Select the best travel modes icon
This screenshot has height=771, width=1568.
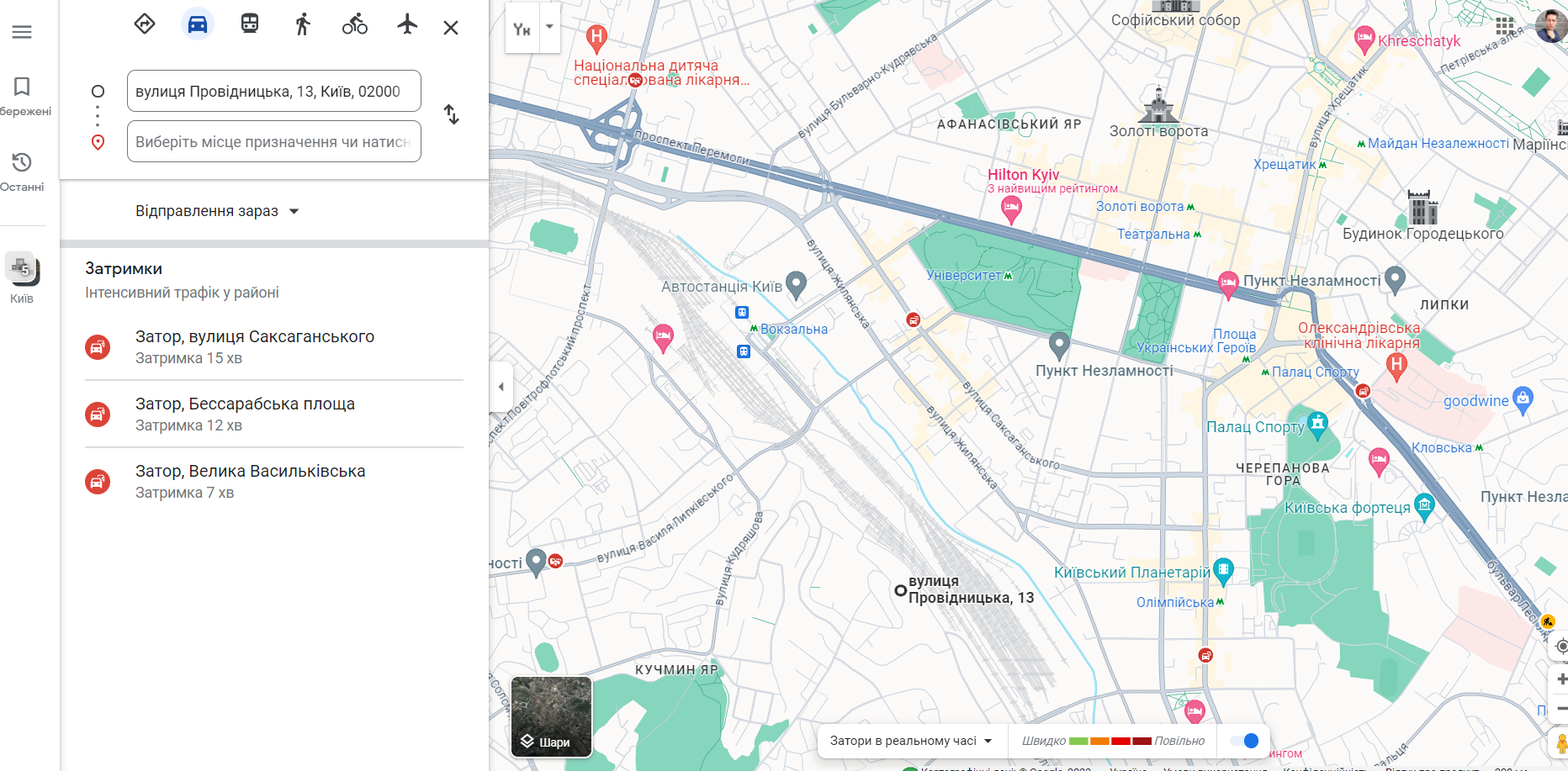(x=145, y=24)
